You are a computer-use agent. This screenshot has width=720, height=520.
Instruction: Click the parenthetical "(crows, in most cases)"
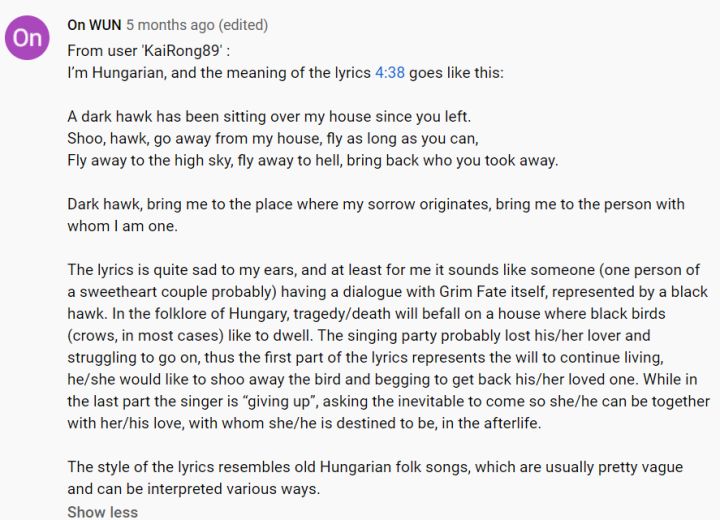[x=145, y=336]
